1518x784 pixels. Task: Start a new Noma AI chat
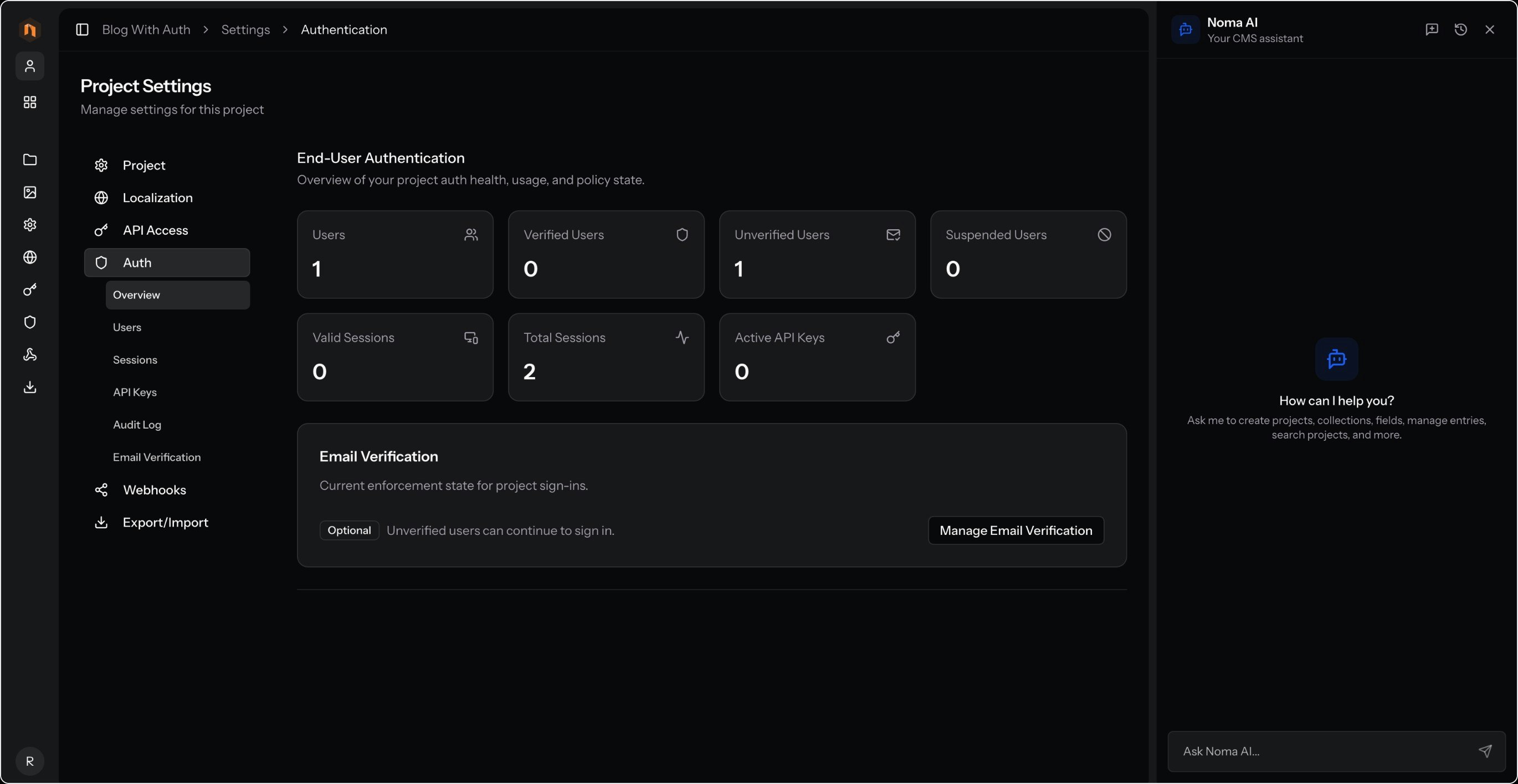coord(1432,29)
